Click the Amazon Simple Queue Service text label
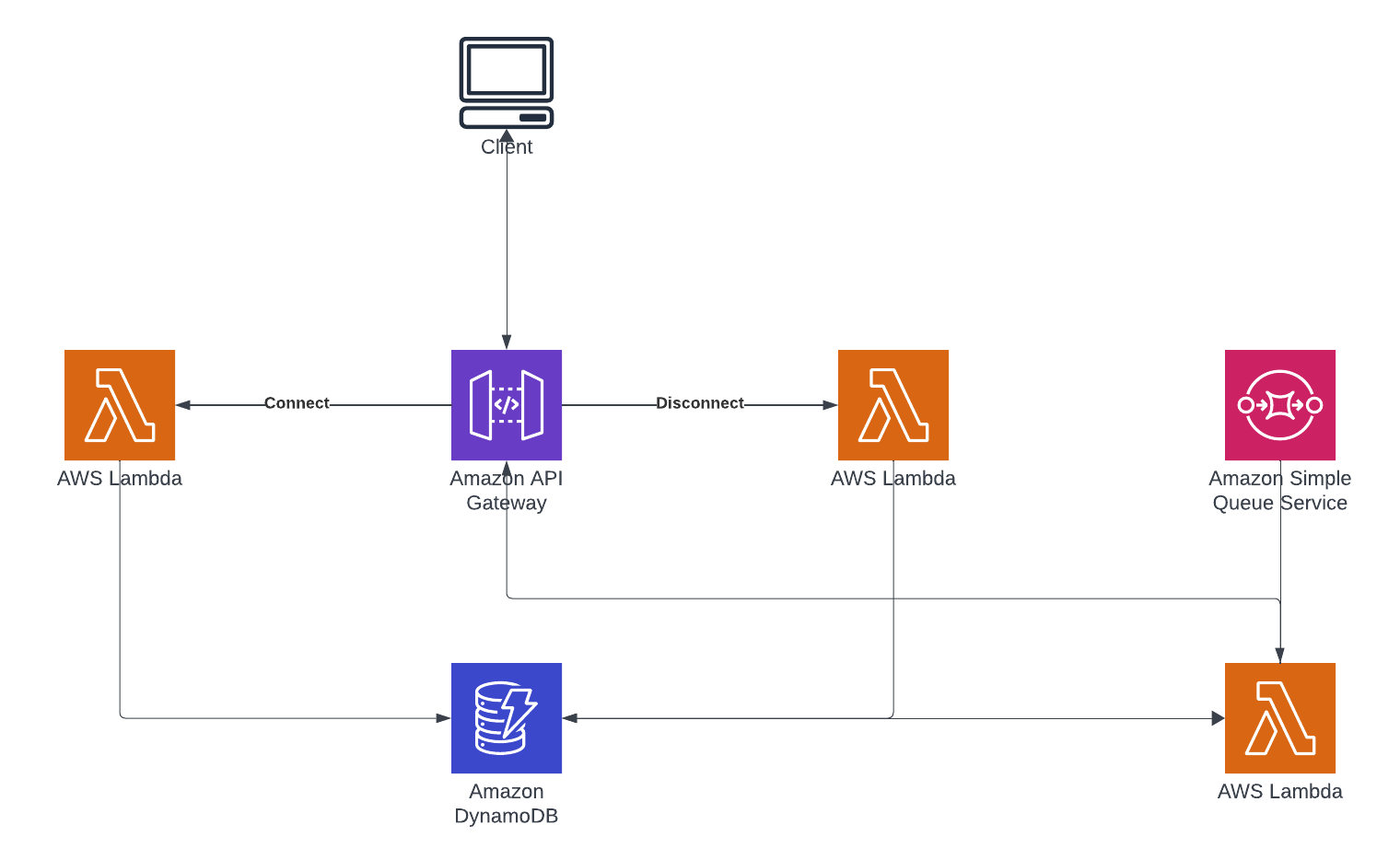This screenshot has height=860, width=1400. (1280, 491)
